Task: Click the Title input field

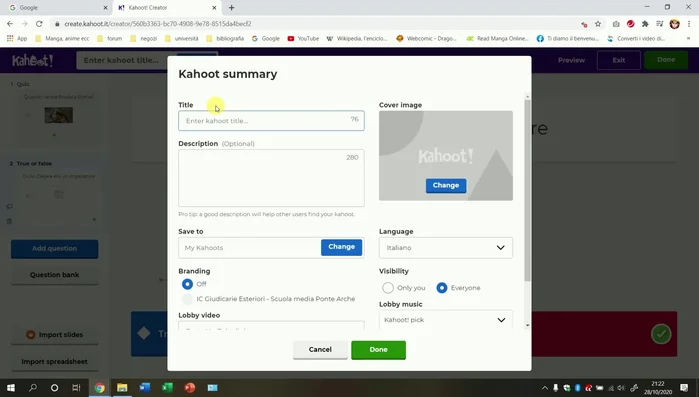Action: point(271,121)
